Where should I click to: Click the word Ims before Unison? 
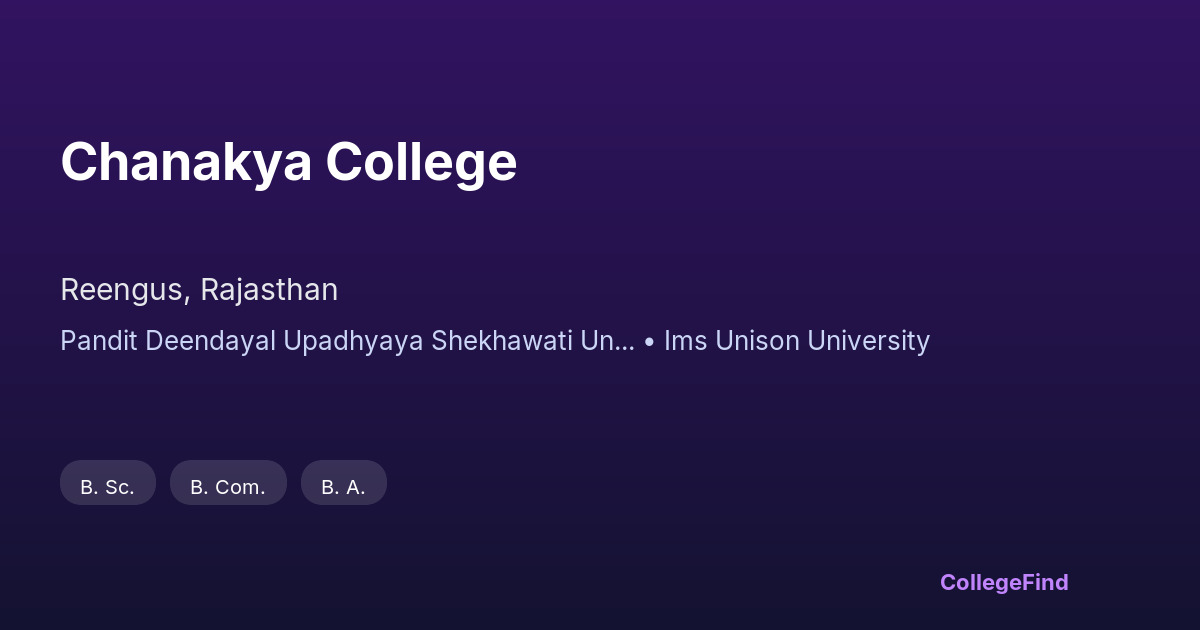[x=684, y=341]
